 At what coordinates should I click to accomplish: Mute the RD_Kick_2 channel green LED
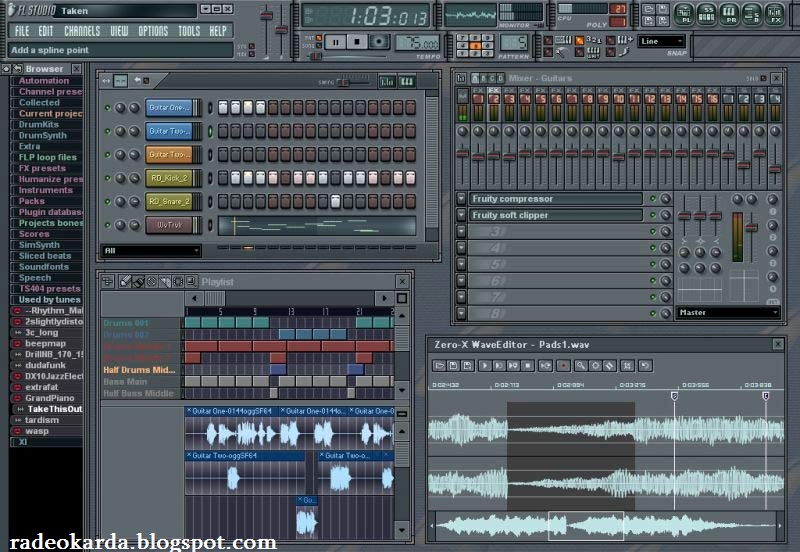(108, 179)
